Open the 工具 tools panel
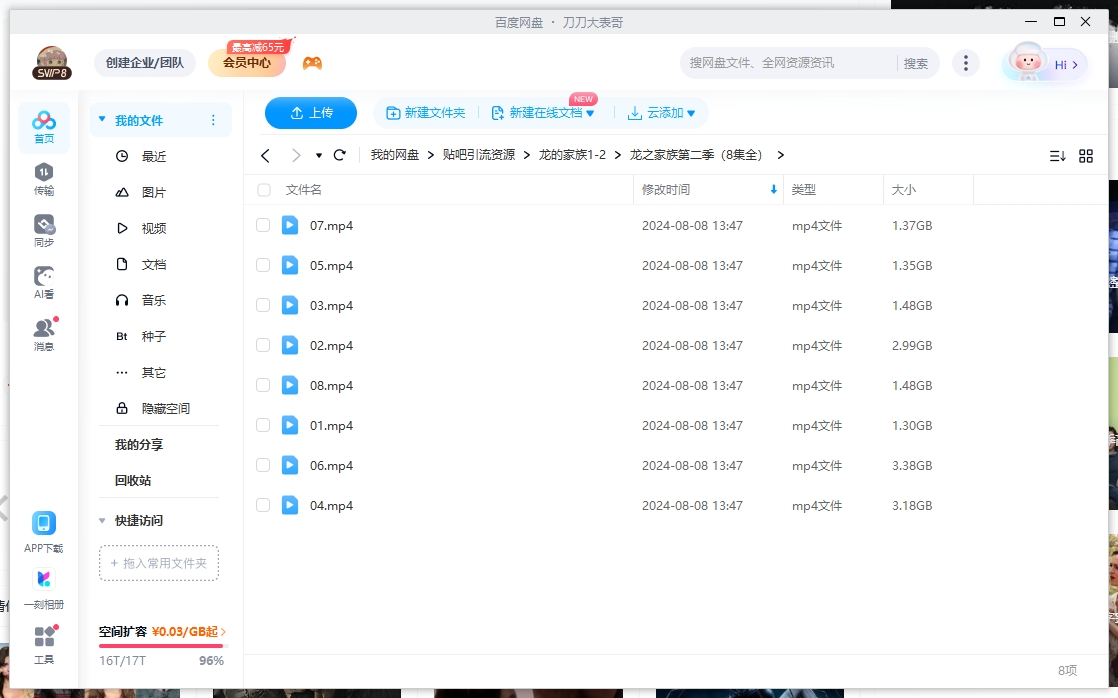1118x698 pixels. coord(43,644)
